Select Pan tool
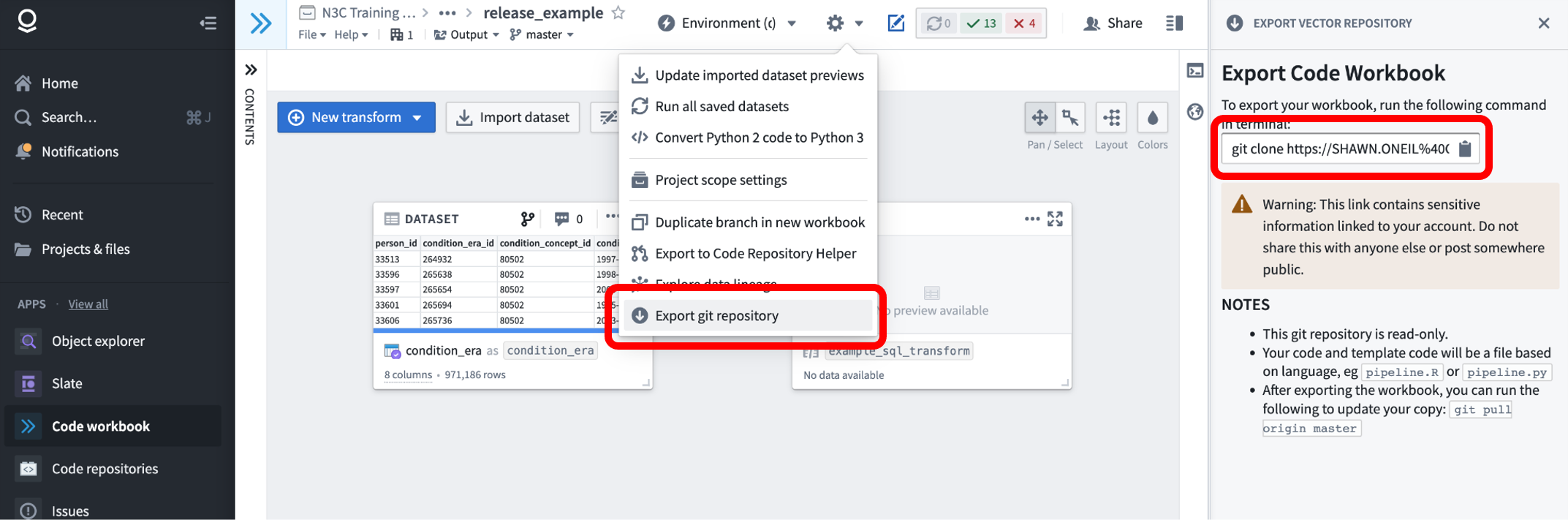 point(1039,118)
